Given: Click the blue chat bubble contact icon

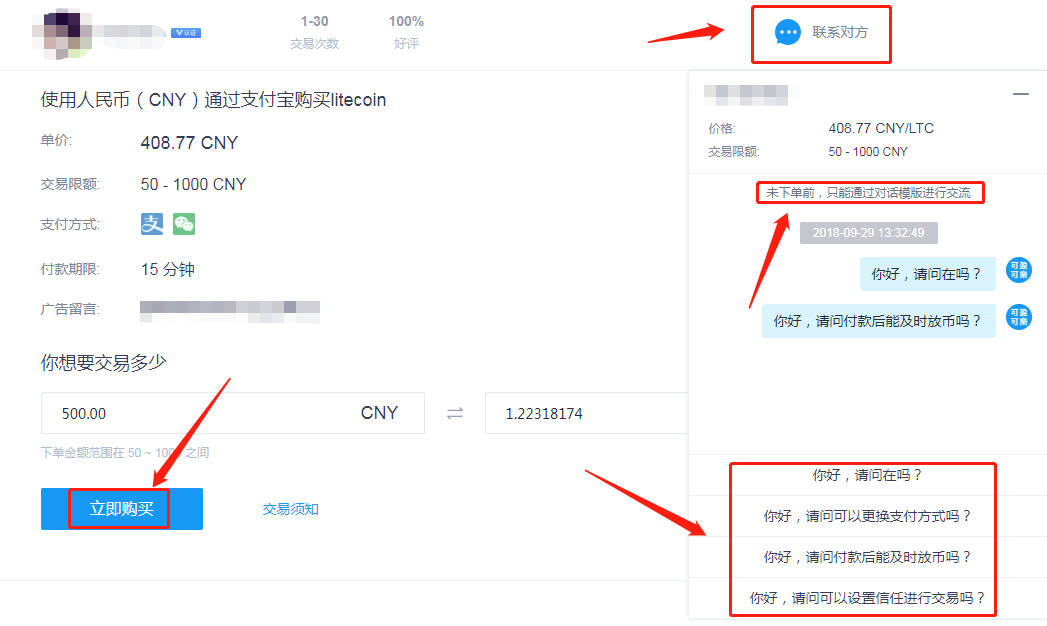Looking at the screenshot, I should 788,32.
